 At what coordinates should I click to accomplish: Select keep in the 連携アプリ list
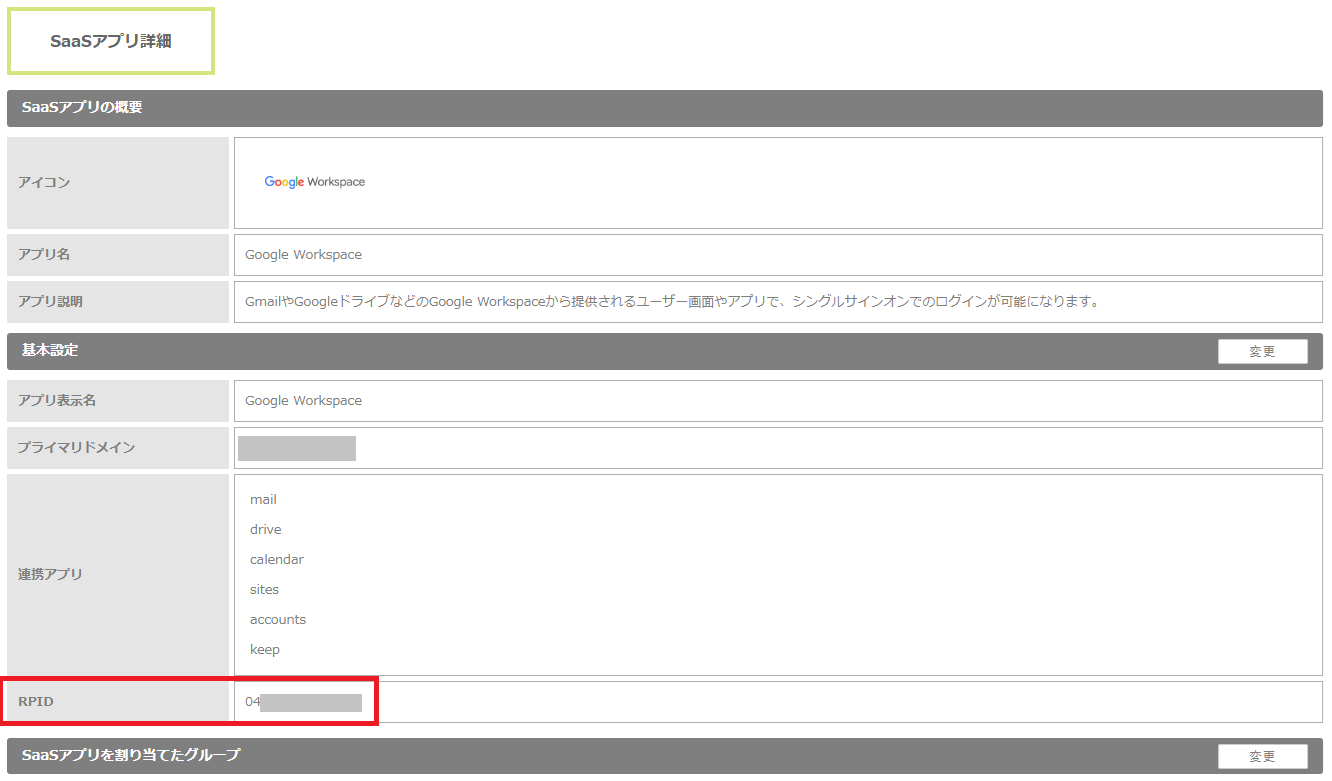click(265, 649)
